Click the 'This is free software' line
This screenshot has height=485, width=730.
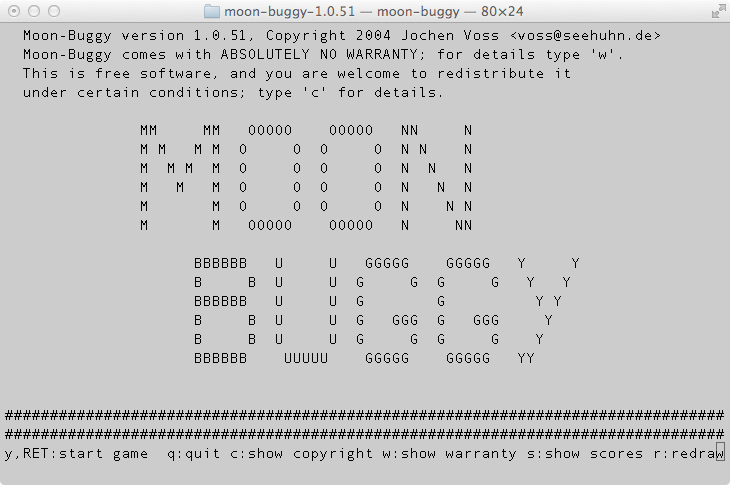(297, 74)
